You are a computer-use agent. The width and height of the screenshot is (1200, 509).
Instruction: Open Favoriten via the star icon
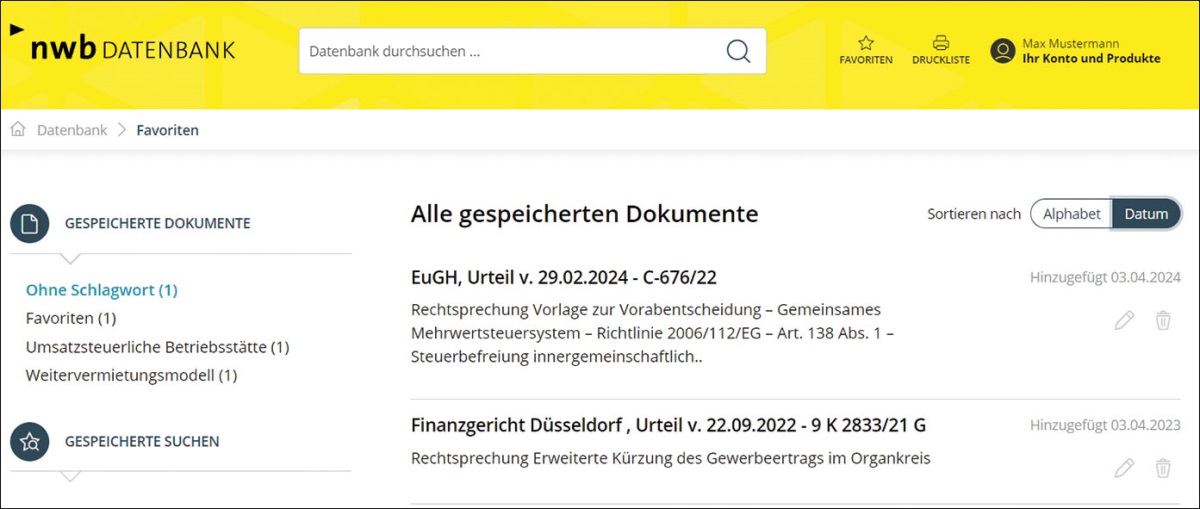866,44
